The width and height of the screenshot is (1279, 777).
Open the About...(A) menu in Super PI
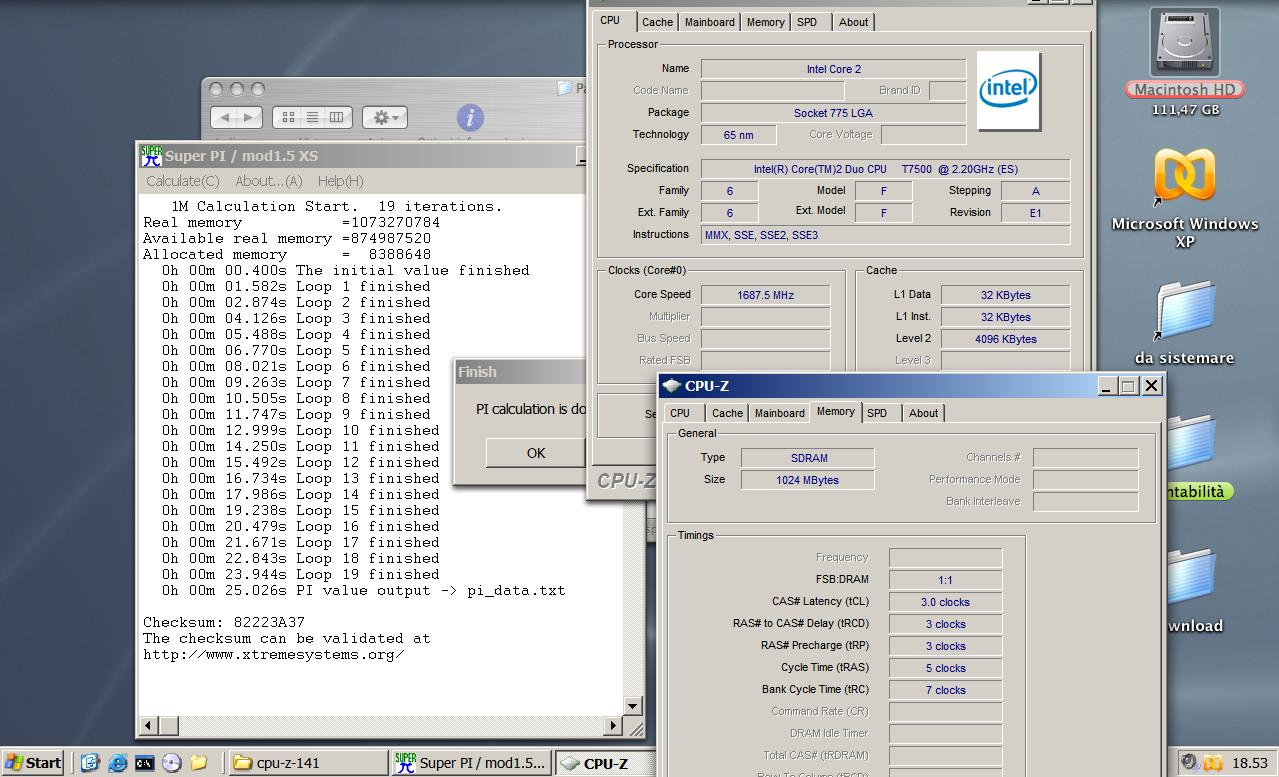coord(269,181)
